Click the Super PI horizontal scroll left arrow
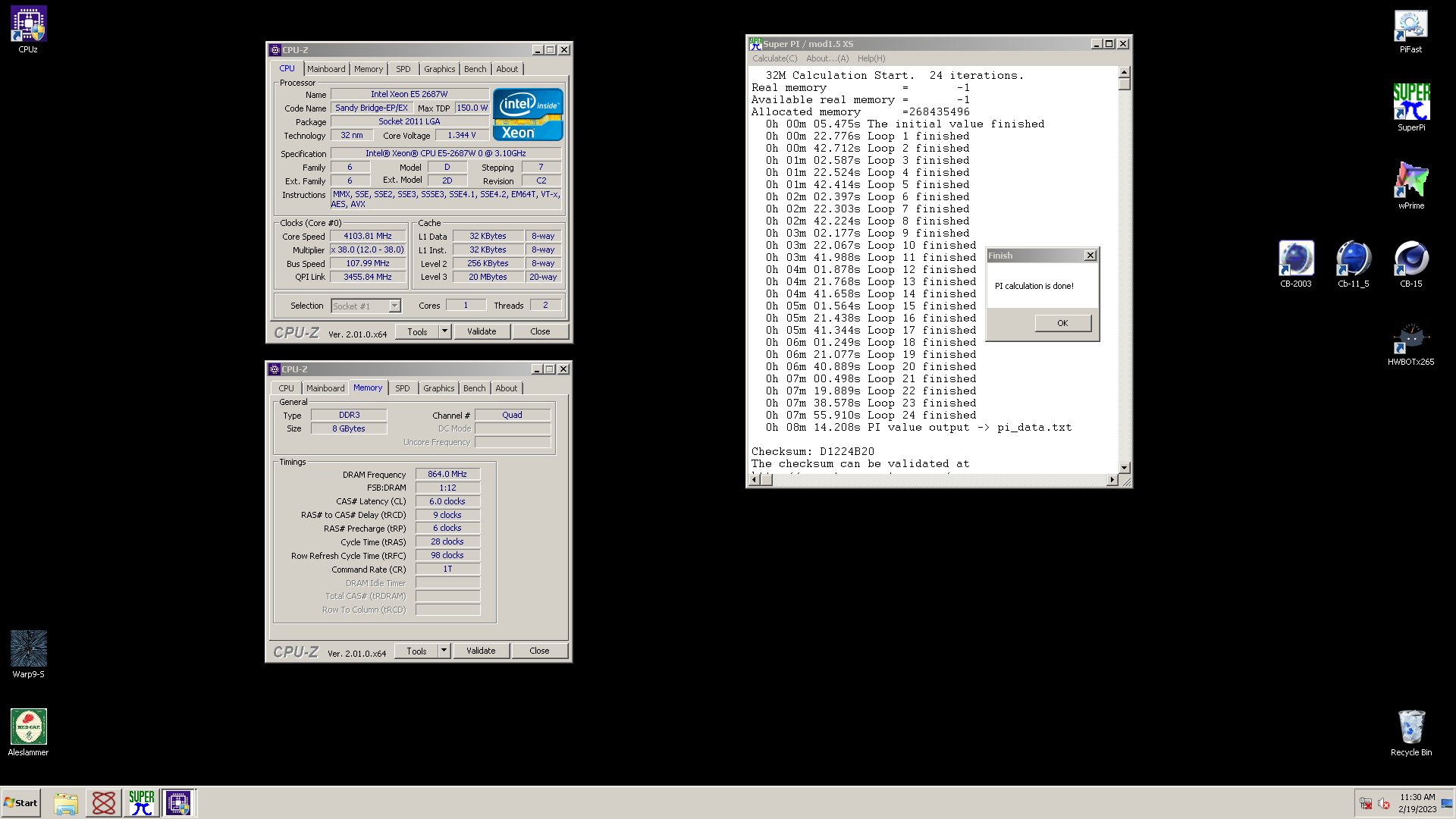The width and height of the screenshot is (1456, 819). 755,479
